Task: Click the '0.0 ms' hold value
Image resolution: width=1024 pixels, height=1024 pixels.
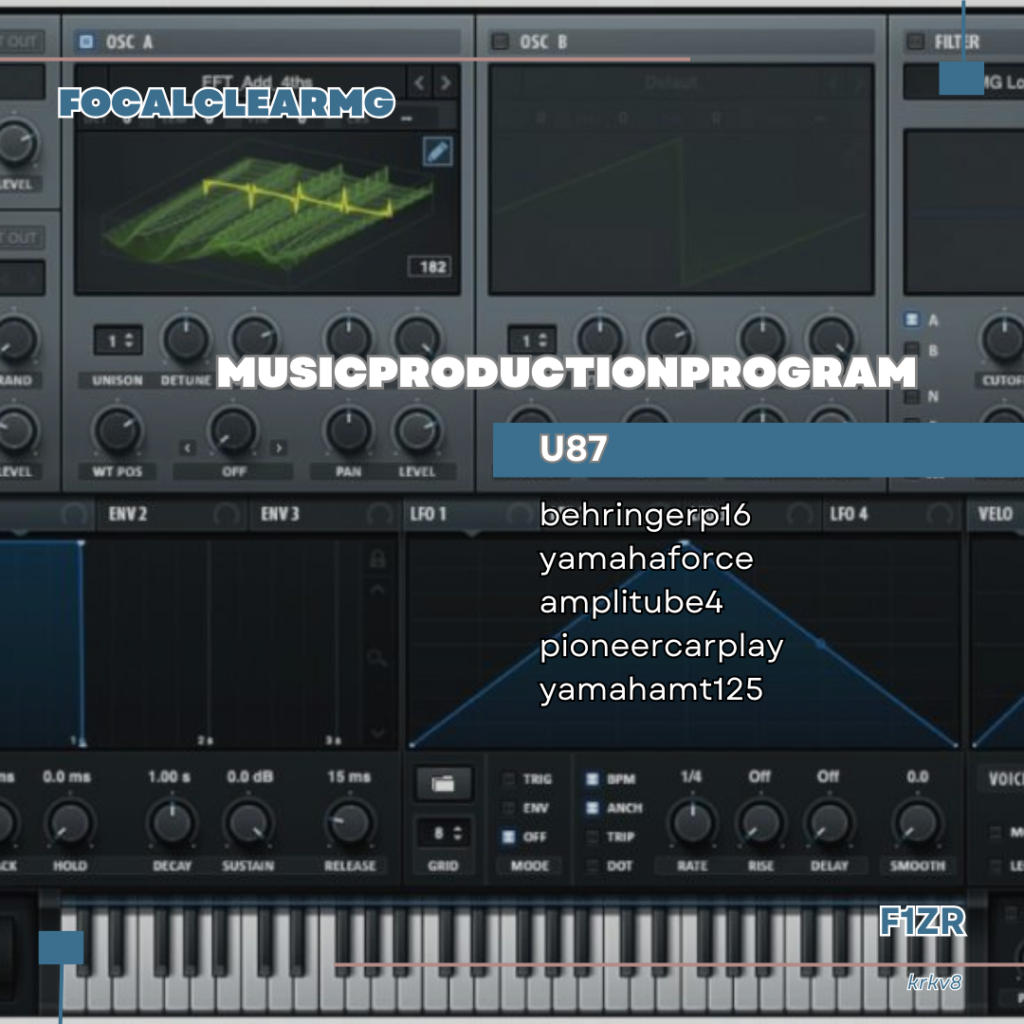Action: [x=67, y=776]
